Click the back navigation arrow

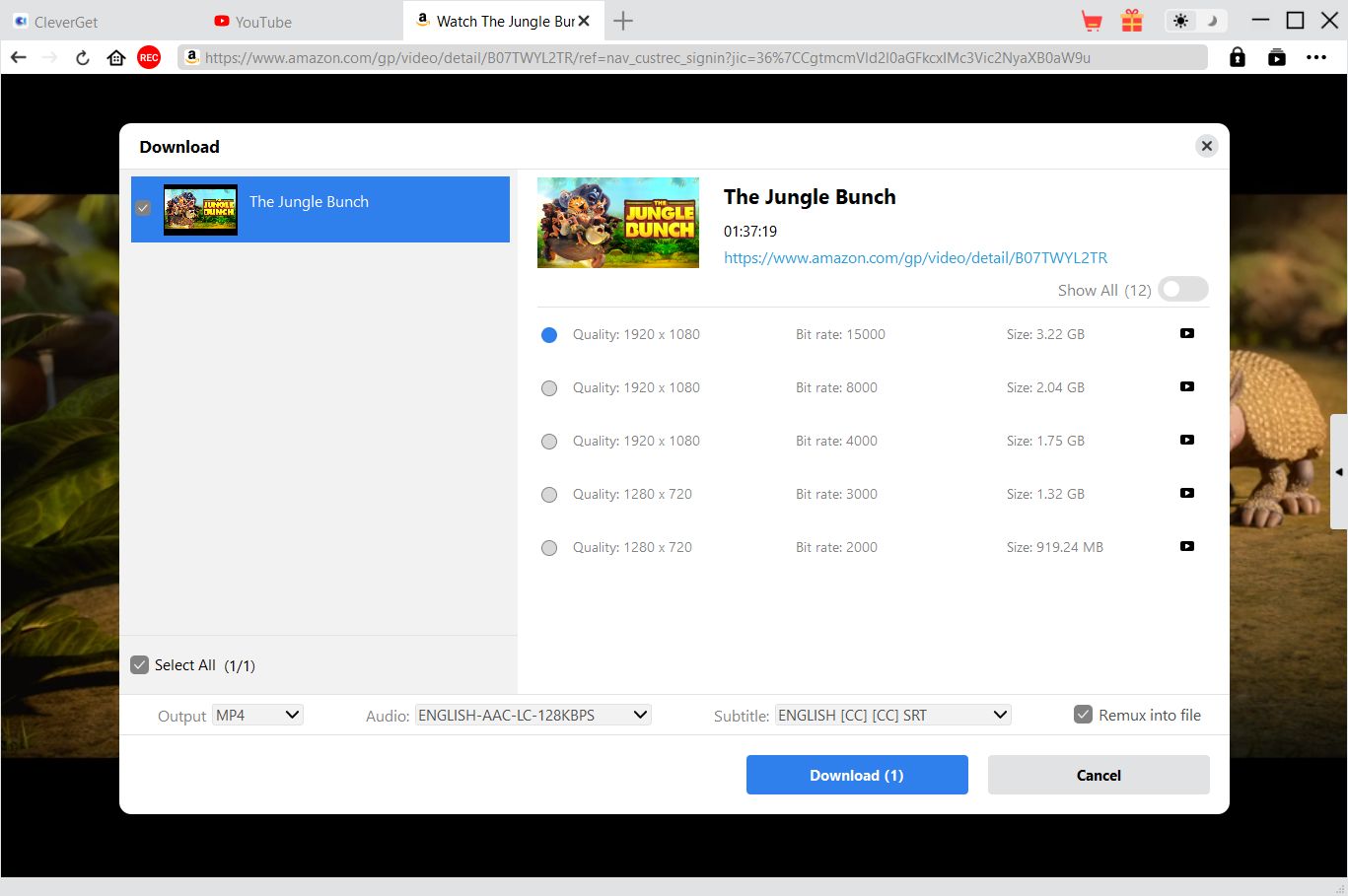pos(18,57)
